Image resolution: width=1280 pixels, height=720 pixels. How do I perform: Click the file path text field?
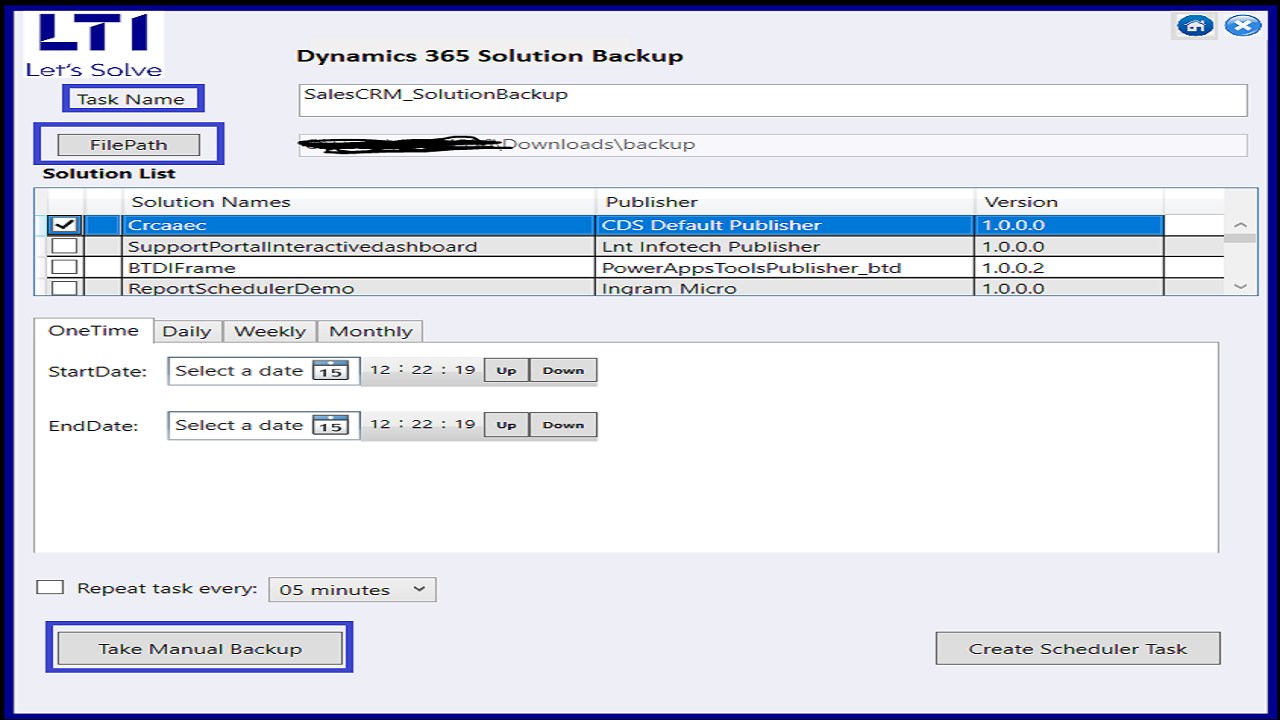(x=773, y=145)
